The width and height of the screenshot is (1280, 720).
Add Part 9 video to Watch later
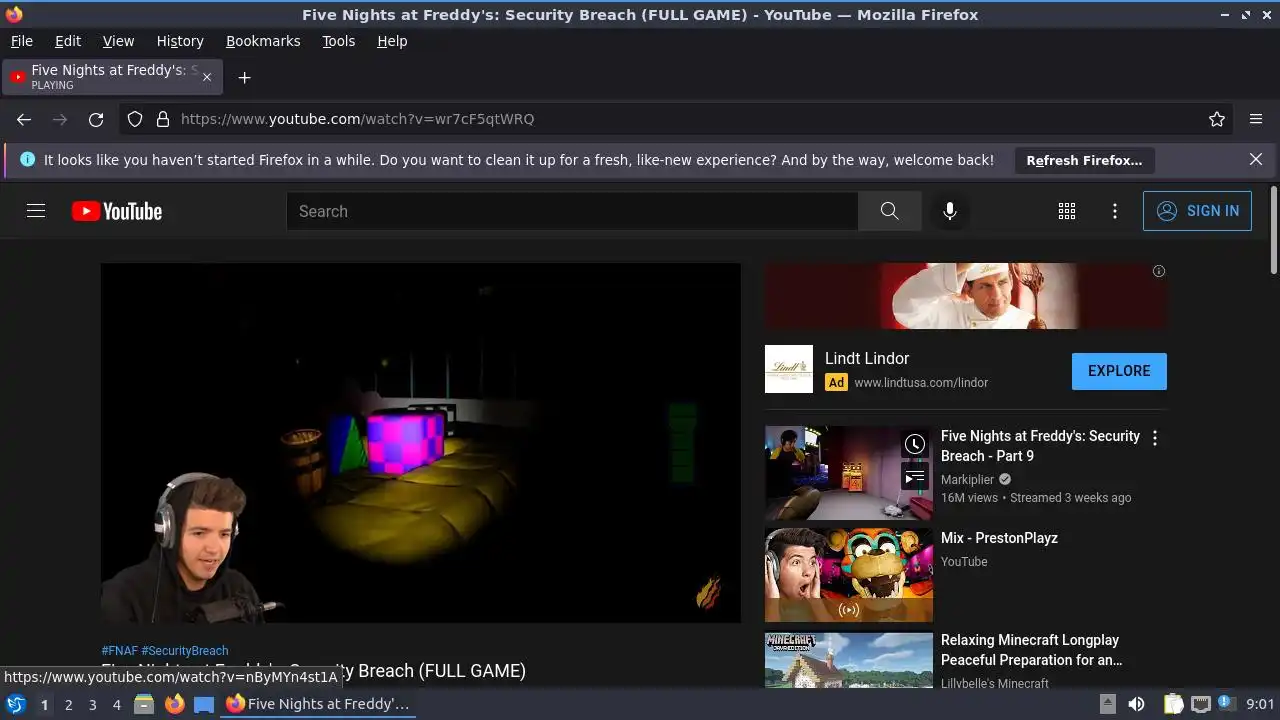[915, 444]
